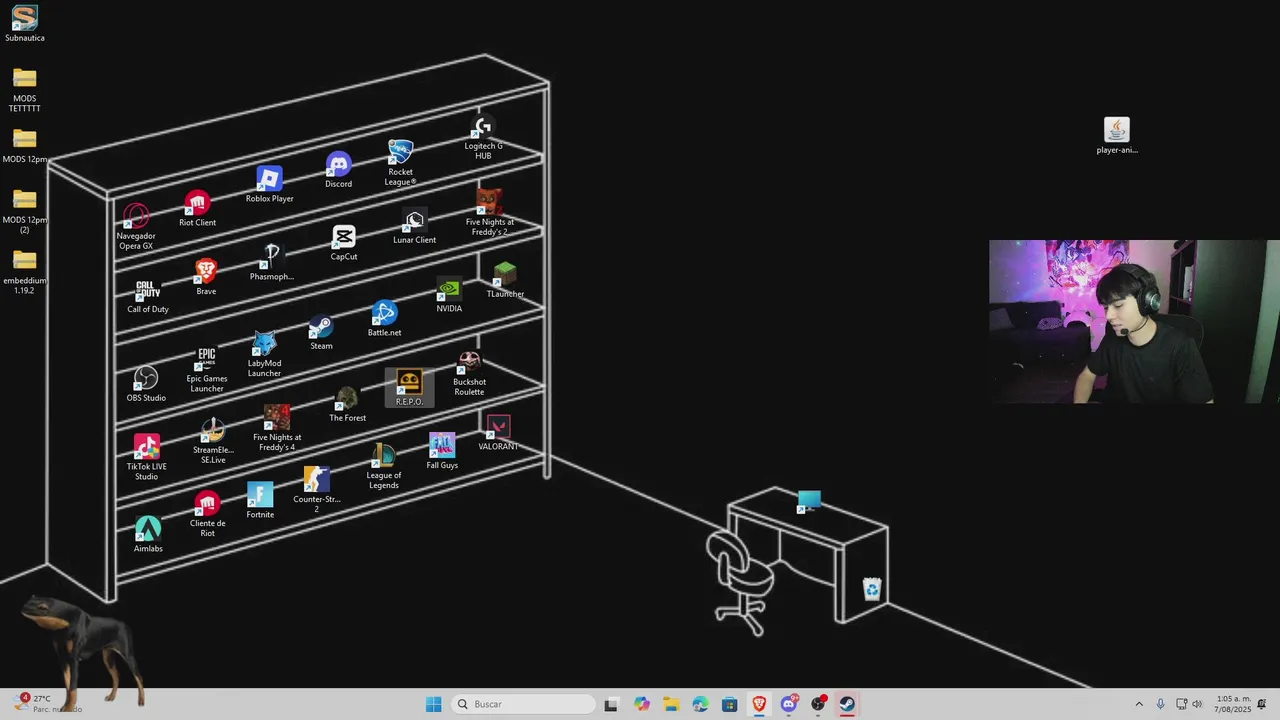1280x720 pixels.
Task: Open File Explorer from the taskbar
Action: (670, 704)
